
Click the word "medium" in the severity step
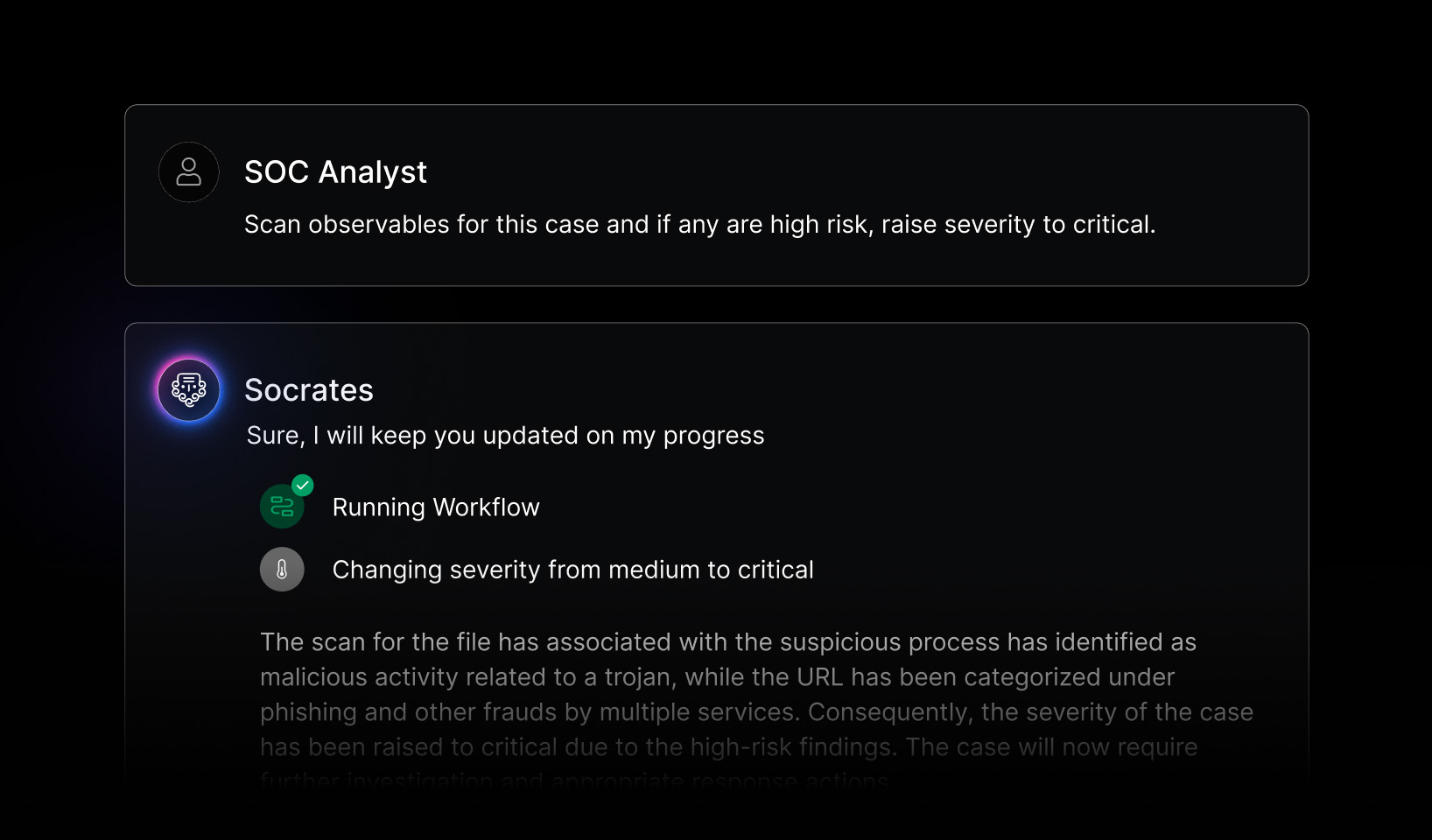tap(654, 570)
